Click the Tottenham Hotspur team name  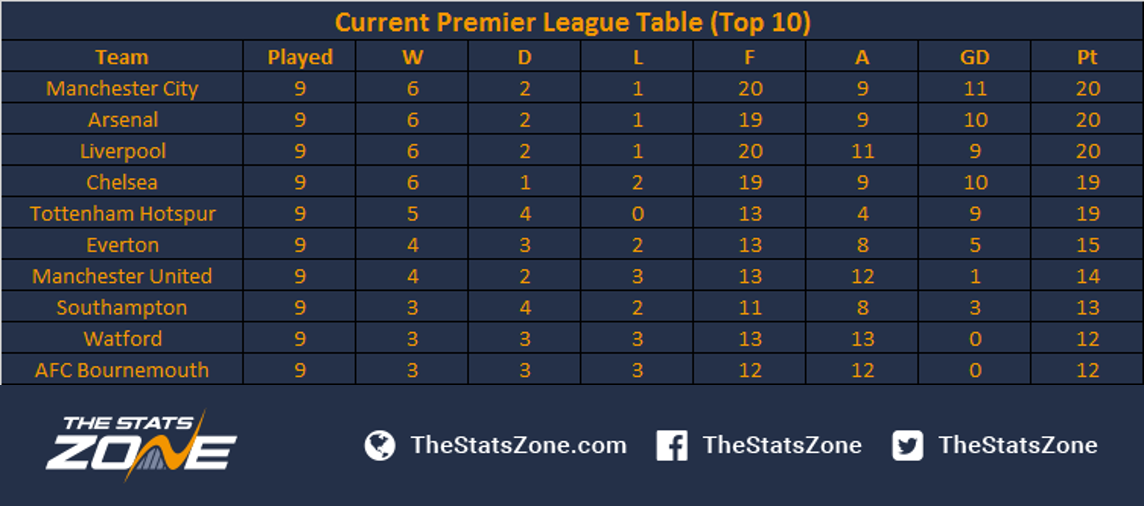click(x=123, y=214)
